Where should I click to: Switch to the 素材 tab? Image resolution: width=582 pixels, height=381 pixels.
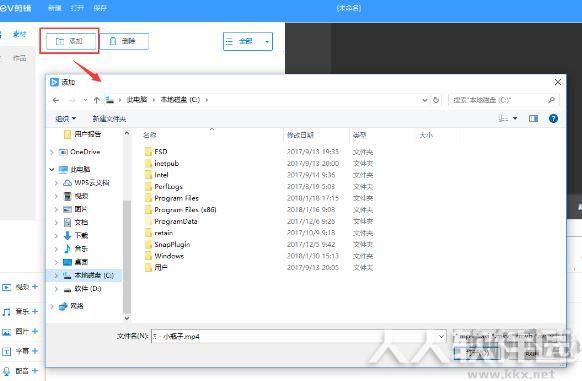pyautogui.click(x=19, y=34)
